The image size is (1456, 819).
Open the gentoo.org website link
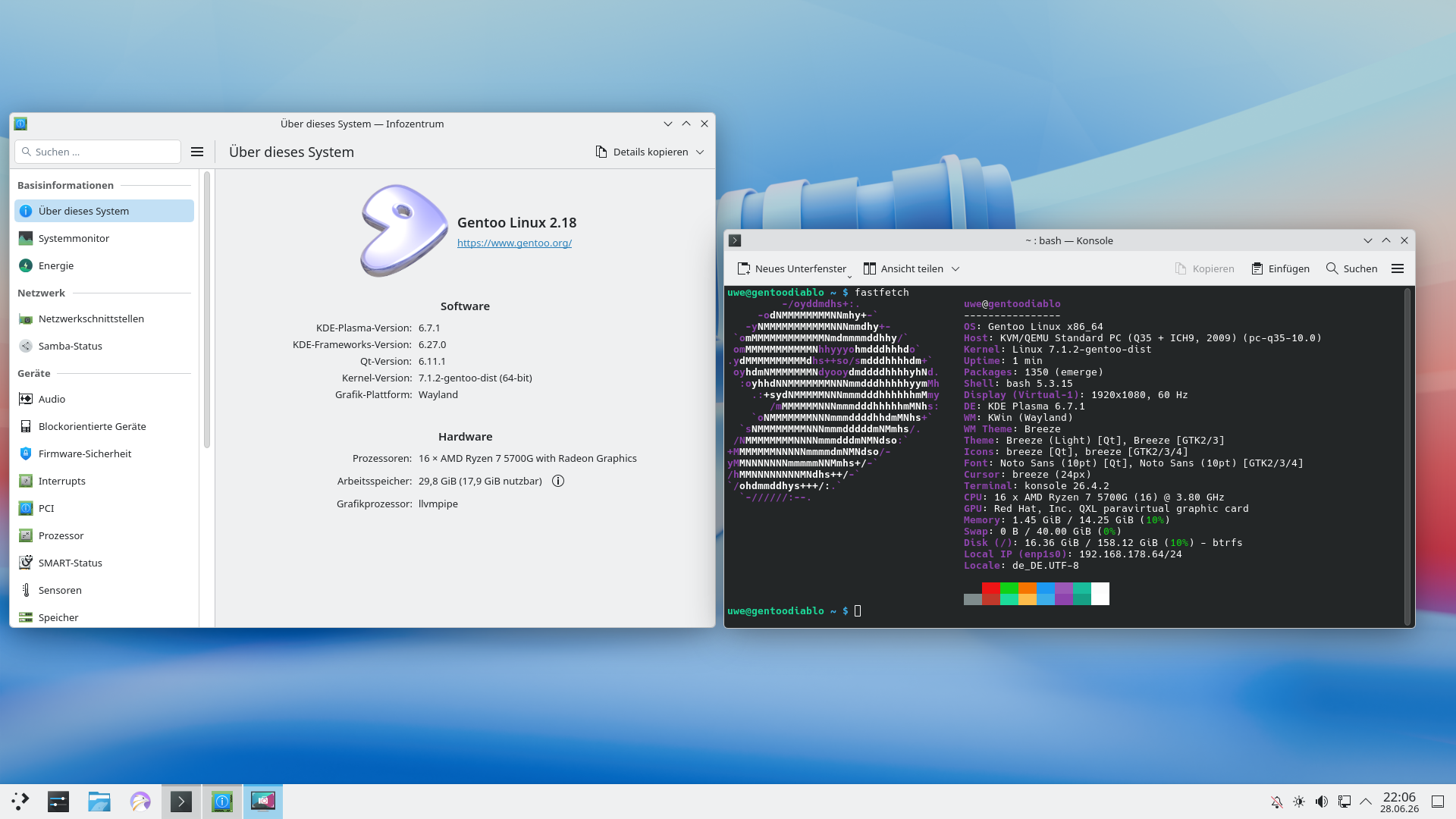click(514, 243)
